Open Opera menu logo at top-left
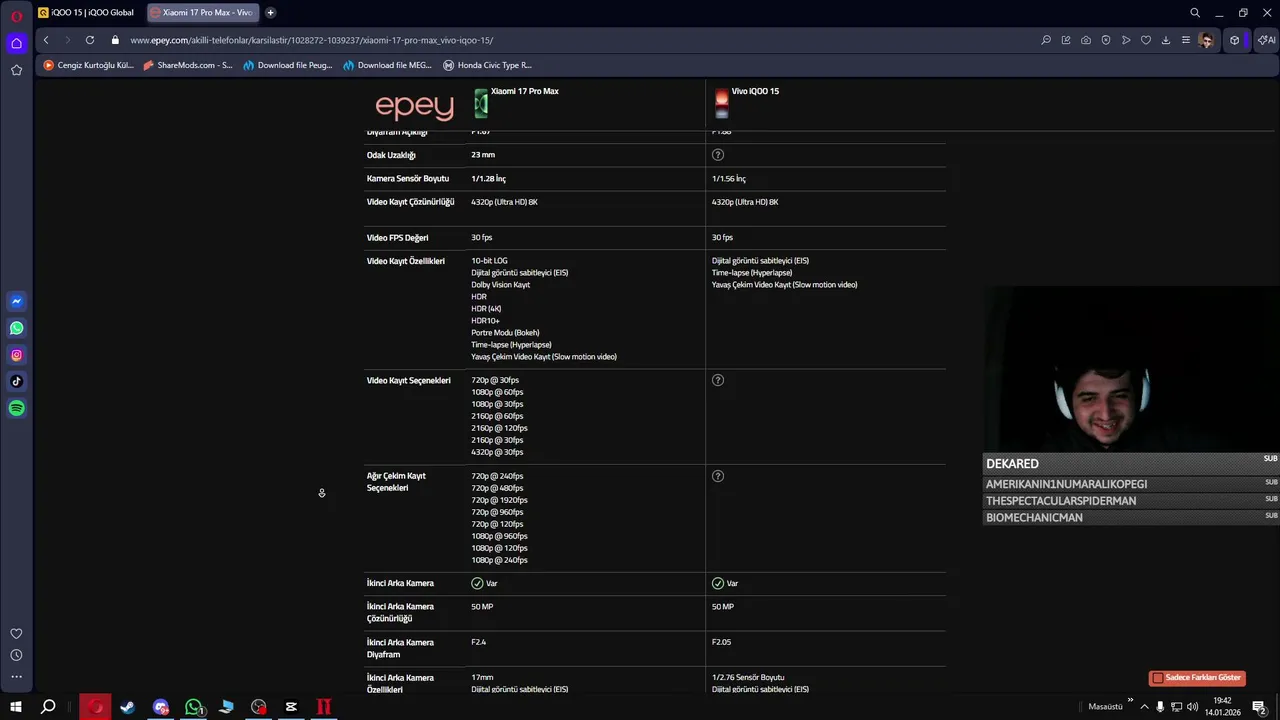The image size is (1280, 720). tap(16, 16)
